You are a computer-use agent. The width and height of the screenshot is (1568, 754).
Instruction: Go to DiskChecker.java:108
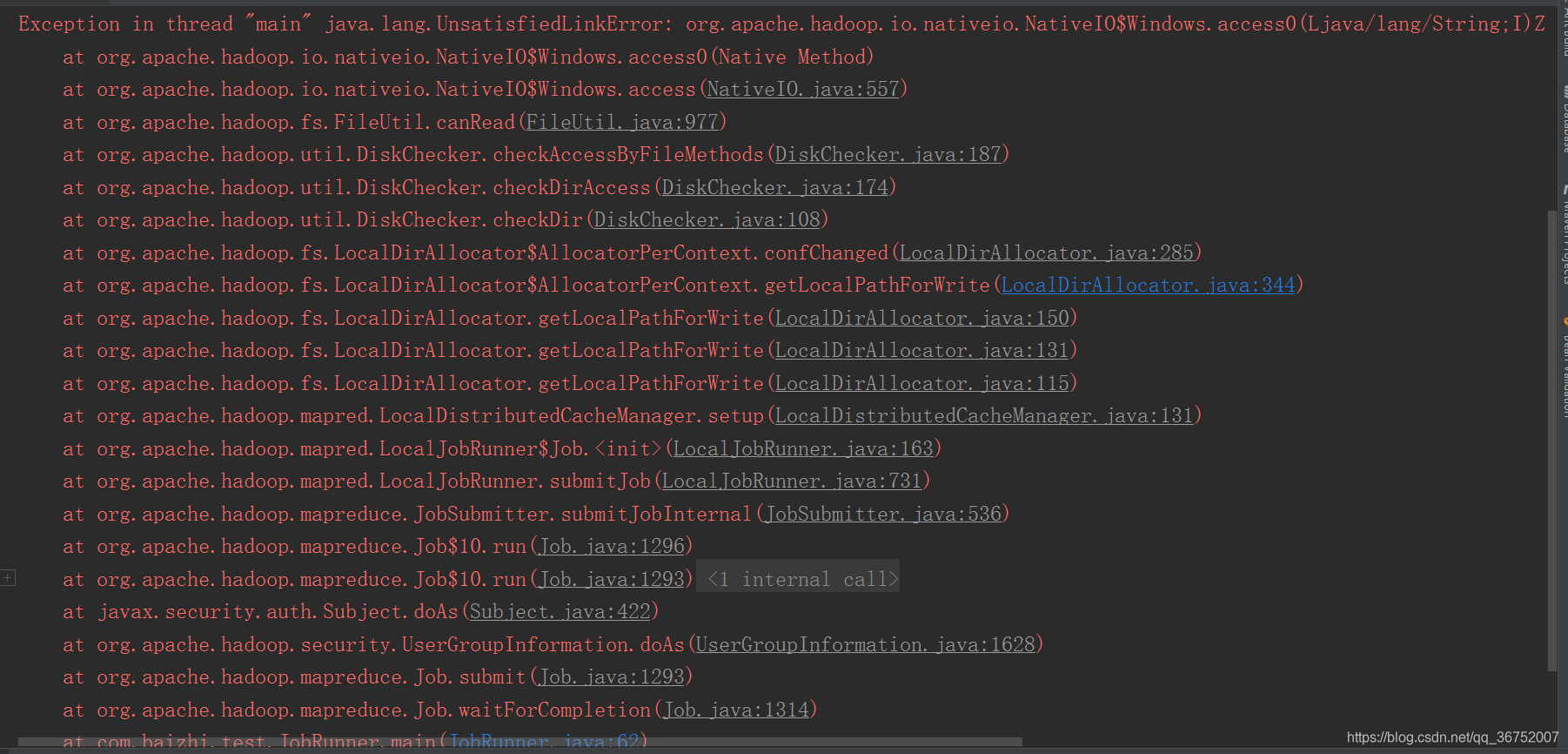707,220
